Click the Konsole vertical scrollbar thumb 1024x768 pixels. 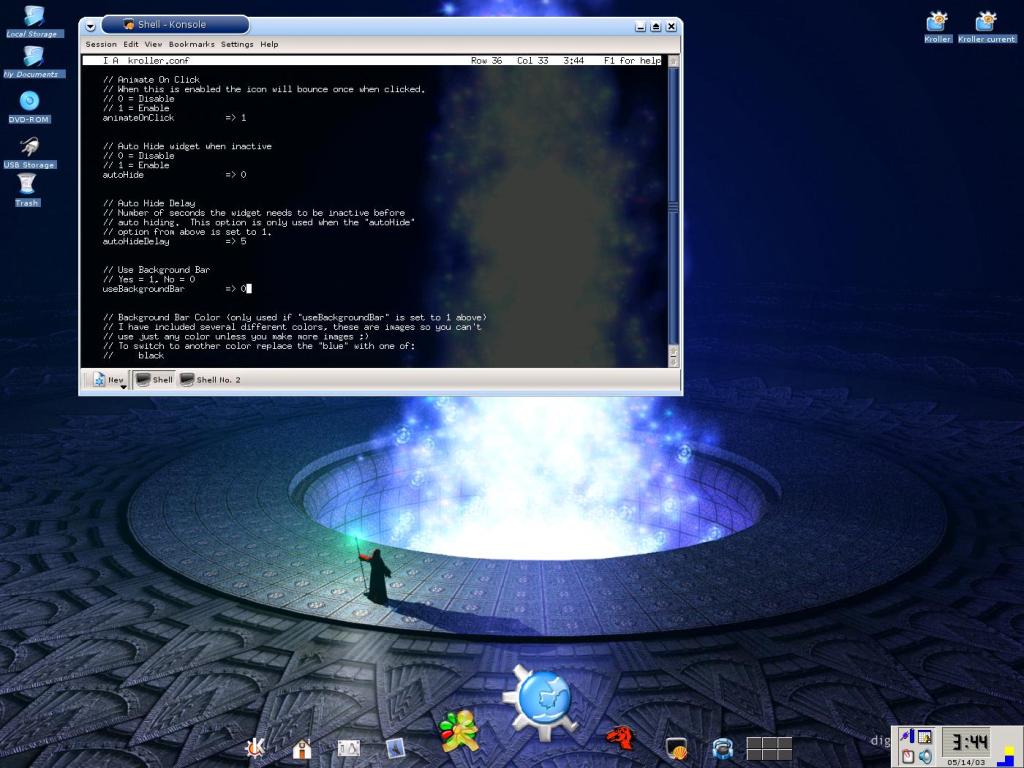[x=673, y=208]
